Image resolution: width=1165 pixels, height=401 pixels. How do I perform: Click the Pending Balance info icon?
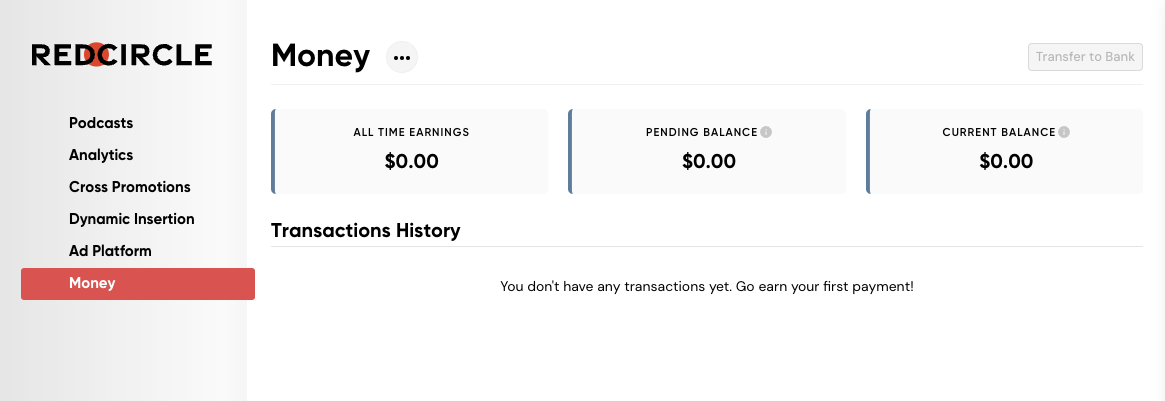tap(766, 132)
